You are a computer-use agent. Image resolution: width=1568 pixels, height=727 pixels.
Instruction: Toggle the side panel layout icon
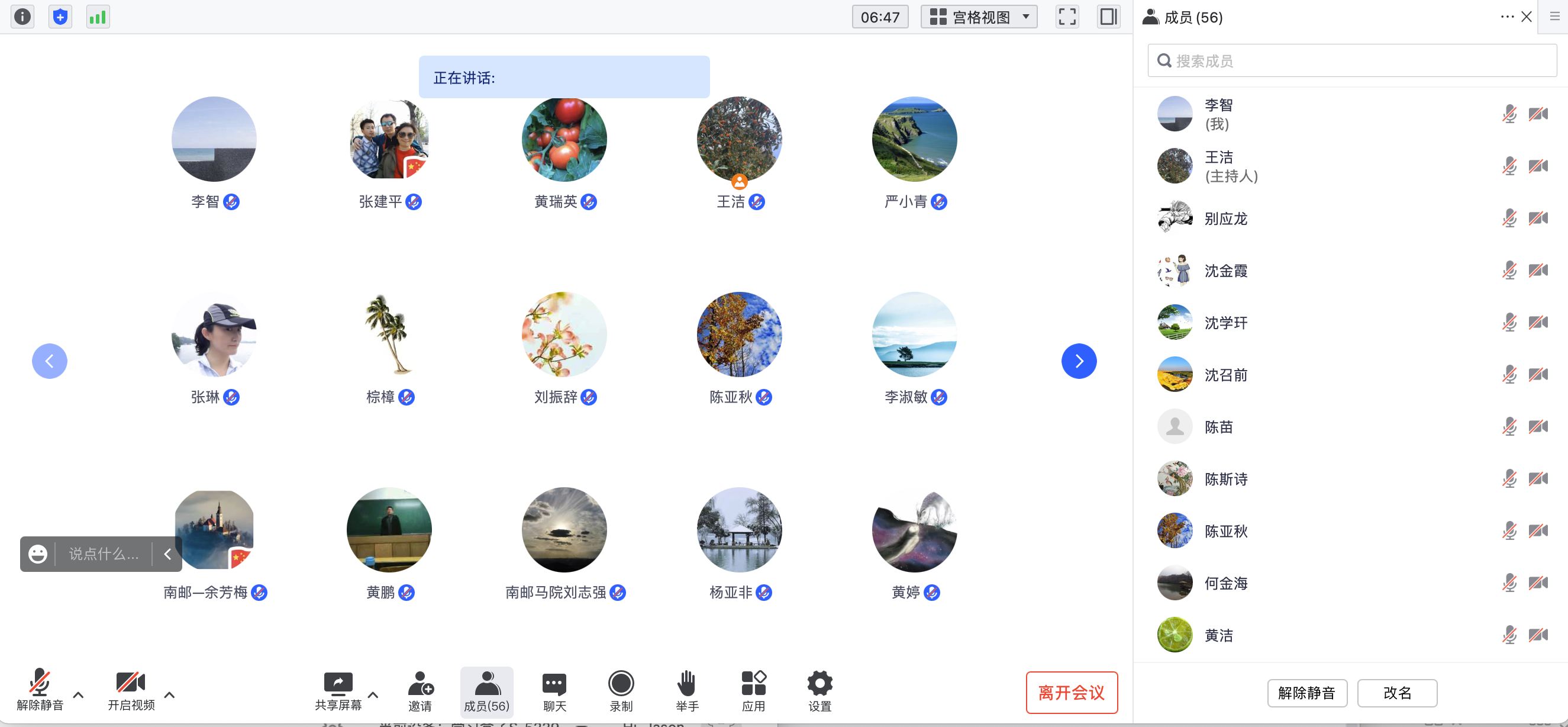(1108, 17)
